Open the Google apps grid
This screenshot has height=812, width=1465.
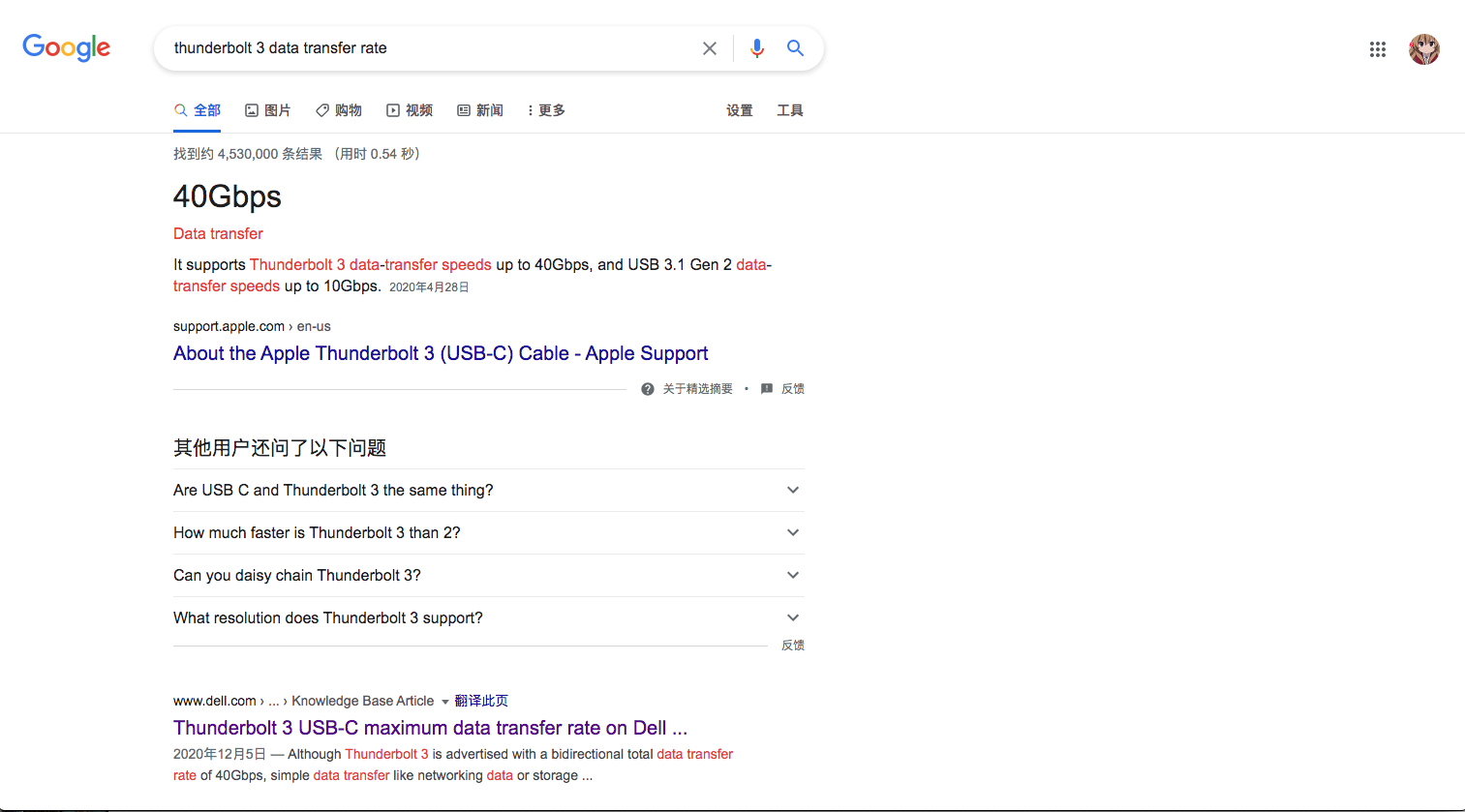pos(1378,48)
